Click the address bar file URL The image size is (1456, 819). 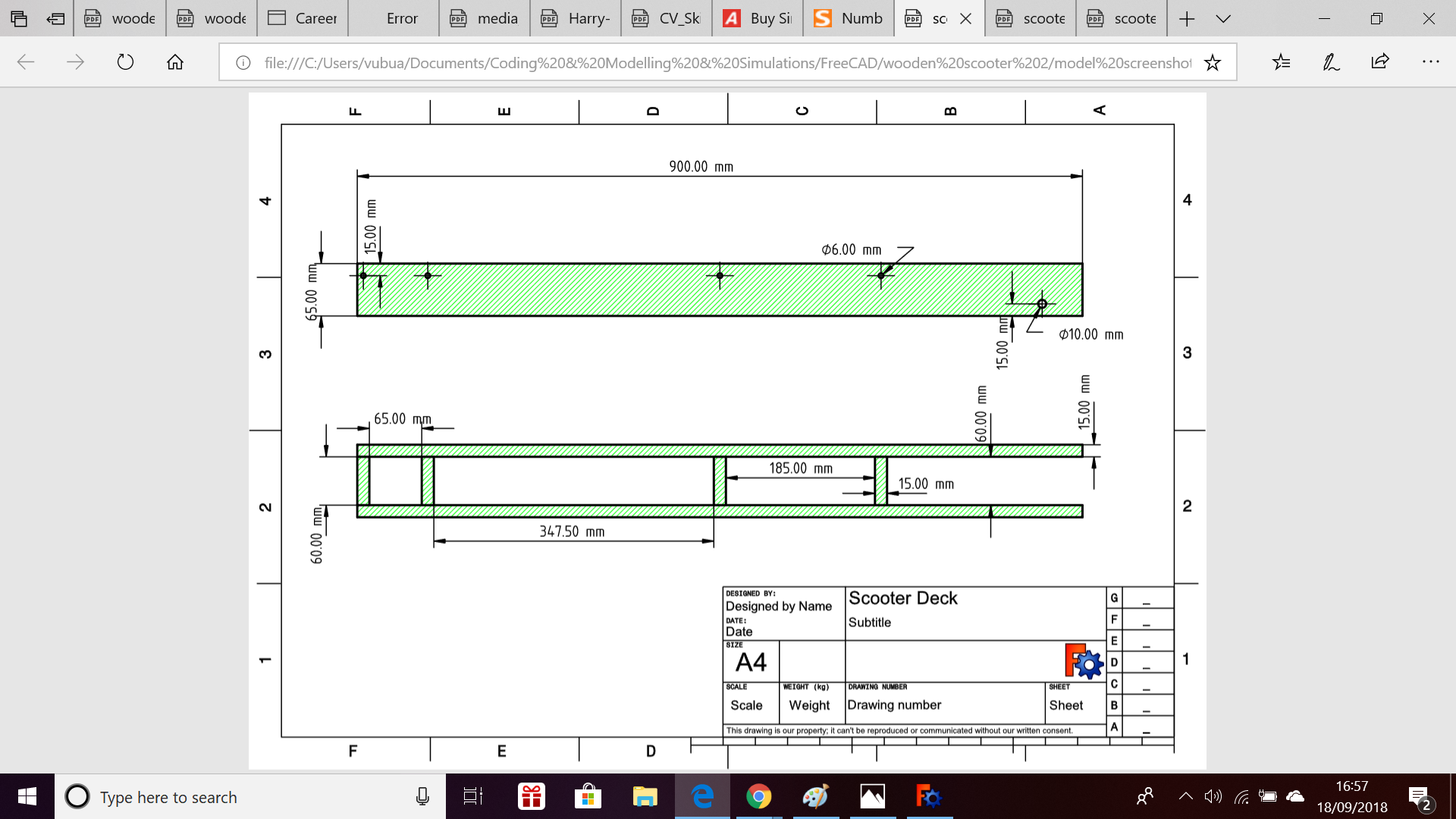(727, 63)
